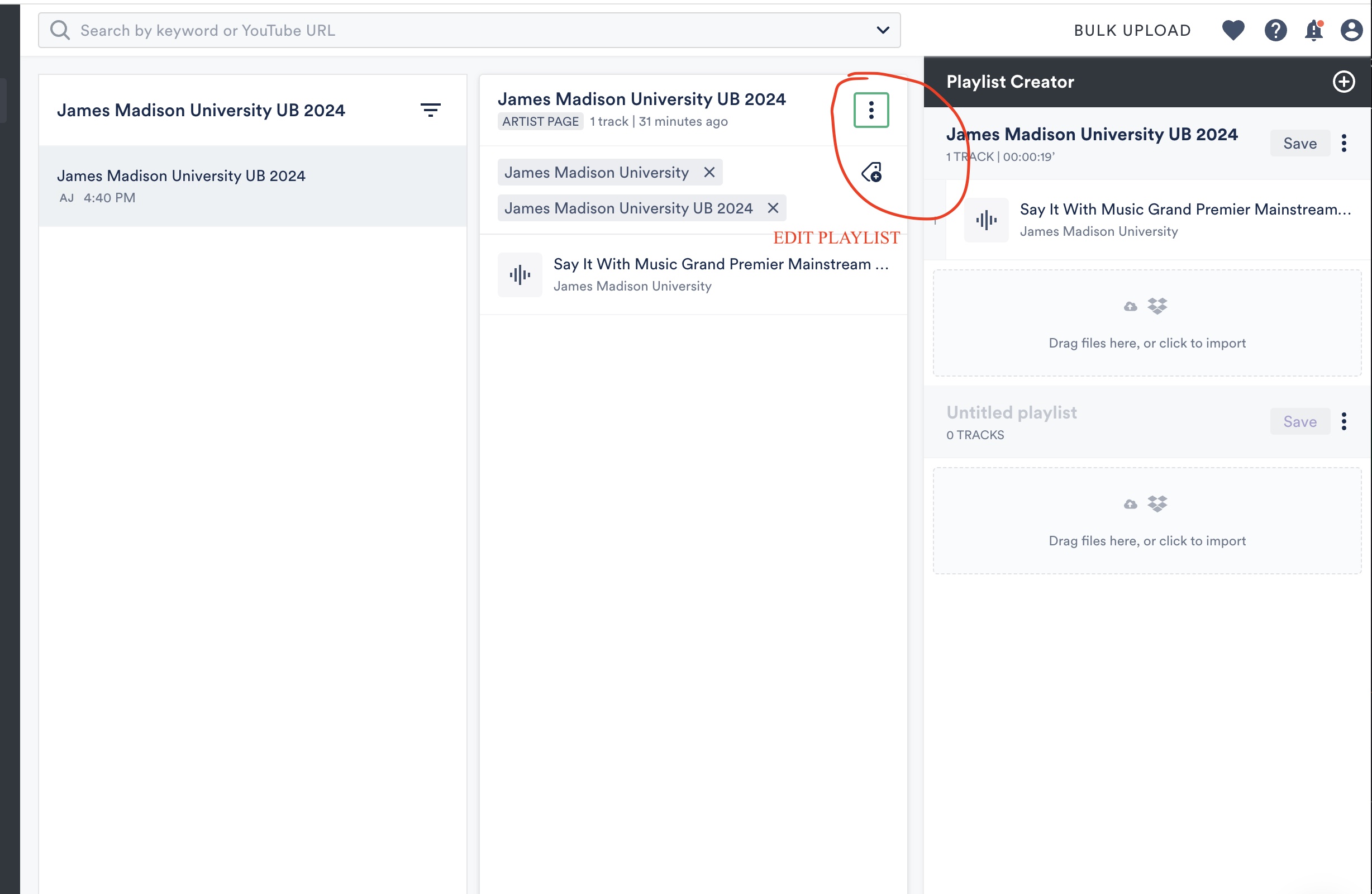Viewport: 1372px width, 894px height.
Task: Open notifications bell icon
Action: pyautogui.click(x=1314, y=30)
